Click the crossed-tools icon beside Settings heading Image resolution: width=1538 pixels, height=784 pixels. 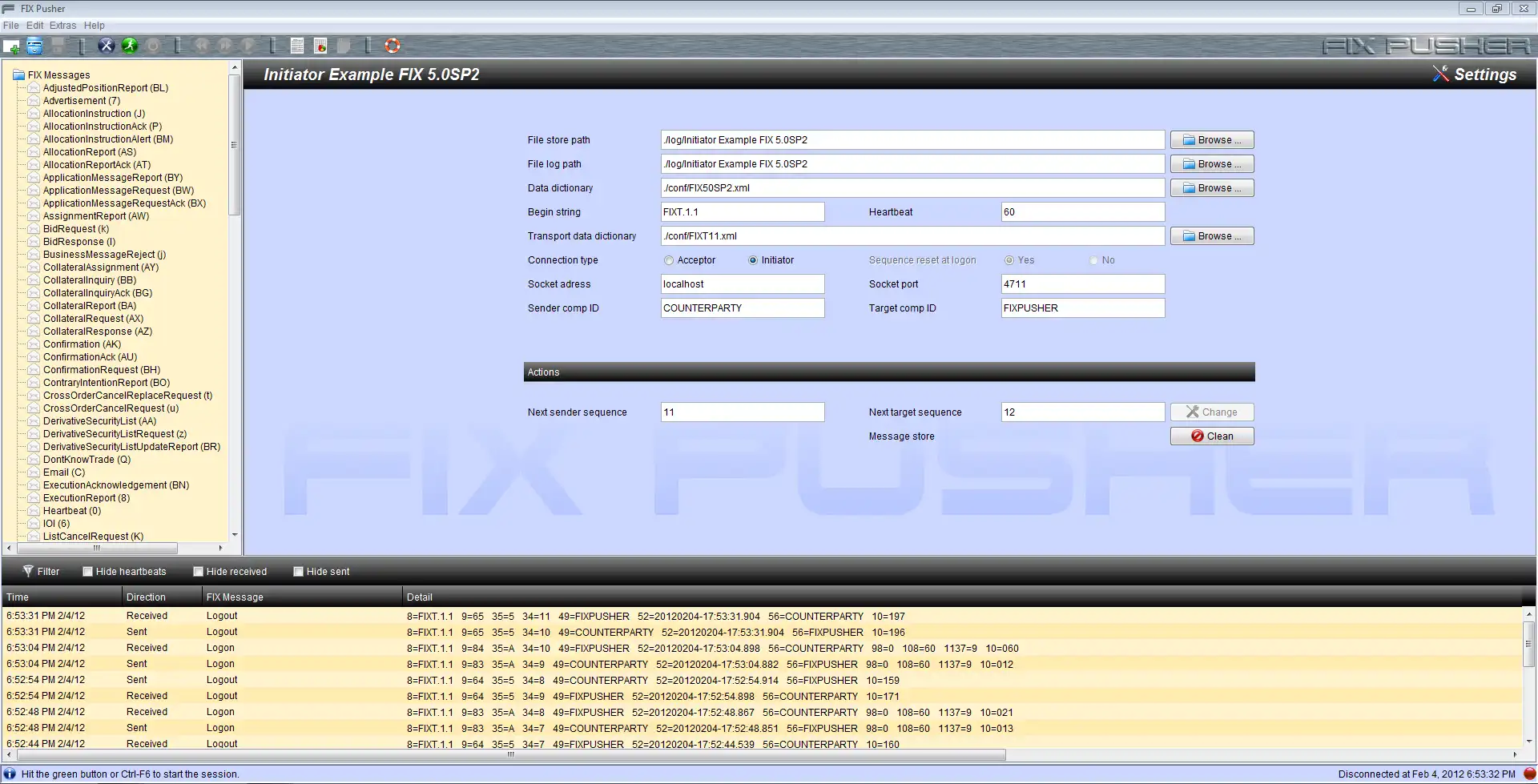pos(1440,74)
